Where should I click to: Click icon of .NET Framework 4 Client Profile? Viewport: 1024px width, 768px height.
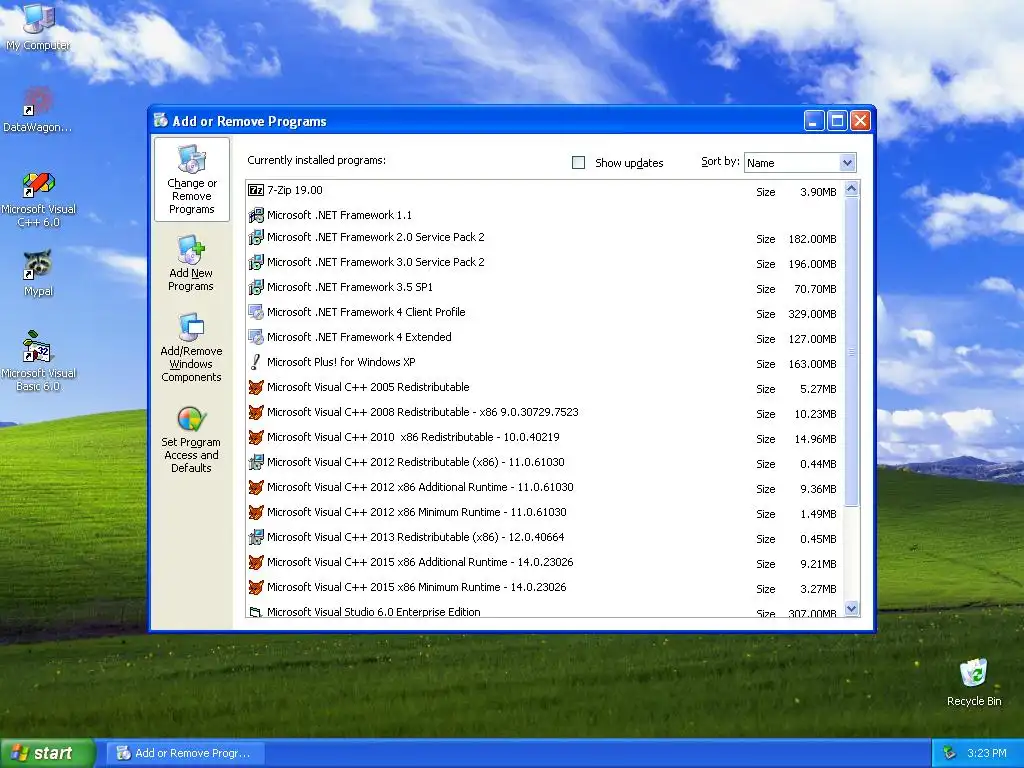256,312
